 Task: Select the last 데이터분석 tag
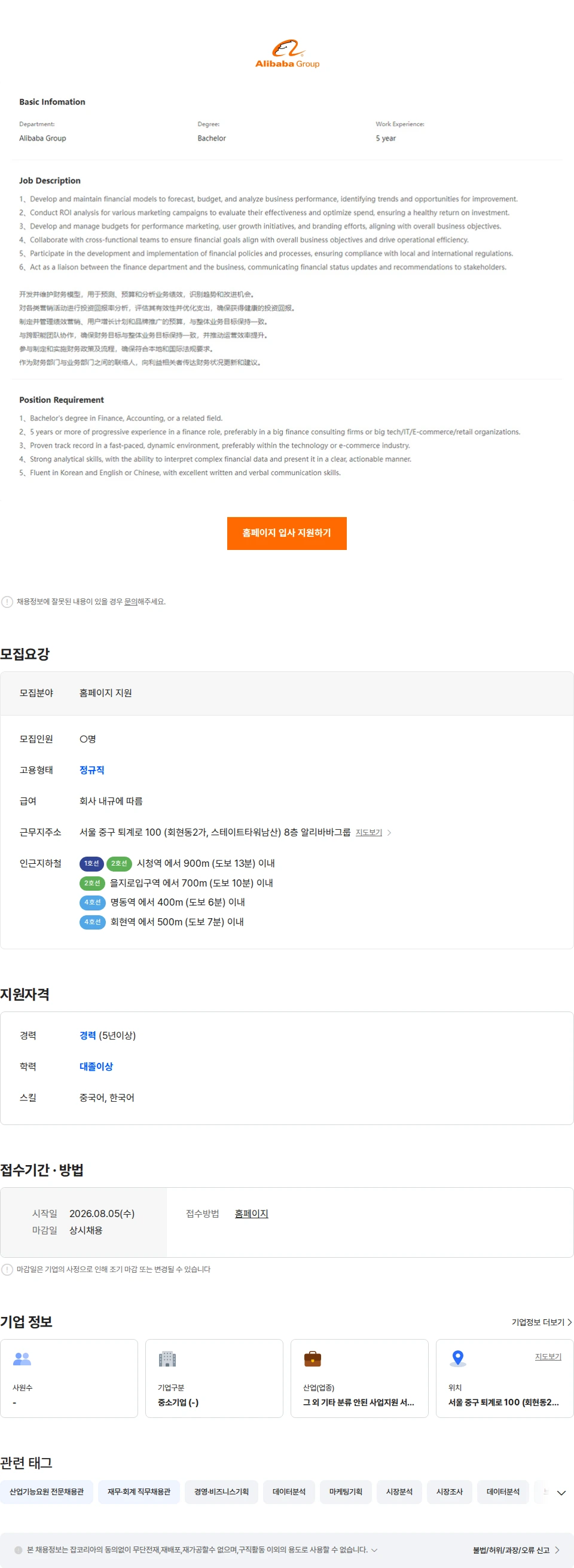503,1491
